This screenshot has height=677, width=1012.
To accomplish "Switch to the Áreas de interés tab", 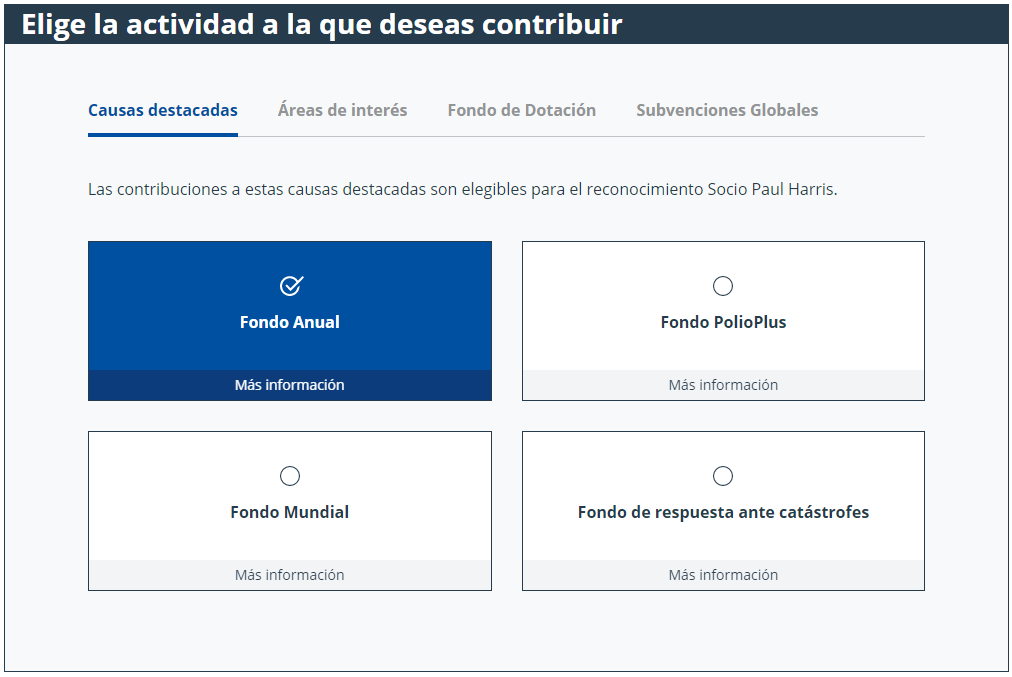I will tap(342, 110).
